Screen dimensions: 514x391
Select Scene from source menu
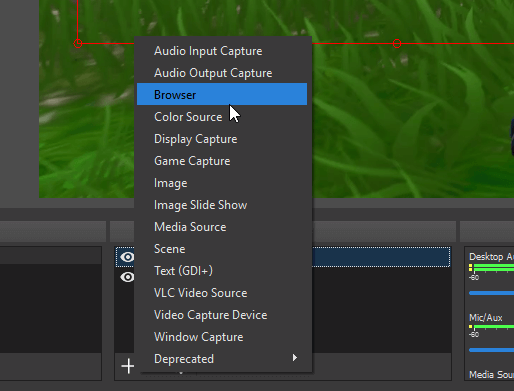pos(222,249)
